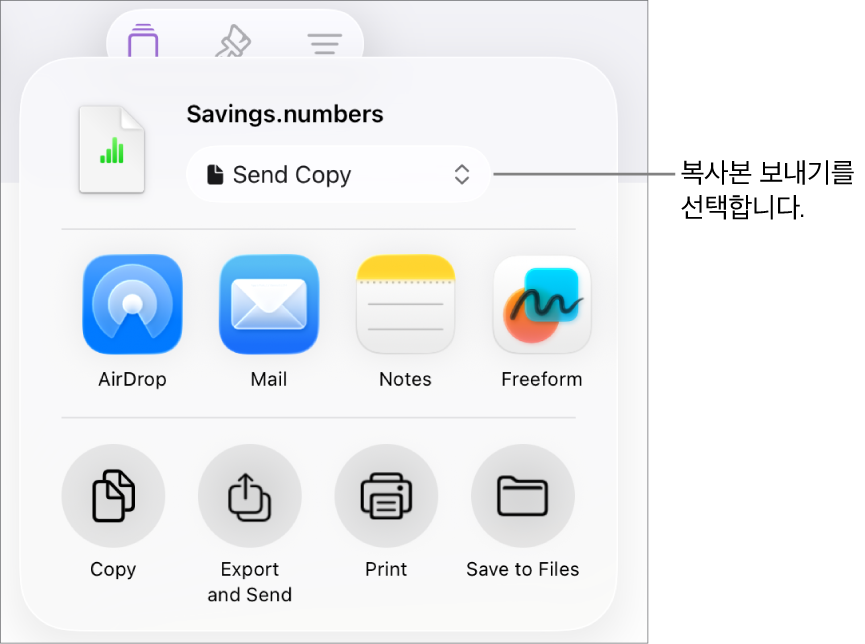Screen dimensions: 865x644
Task: Choose the Freeform app icon
Action: [x=542, y=304]
